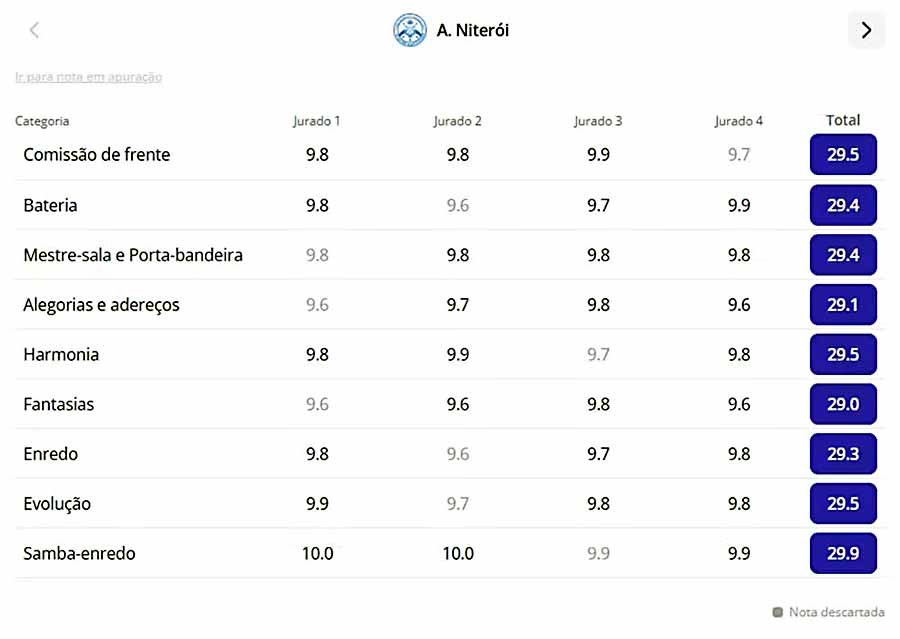Click the Harmonia category label
The width and height of the screenshot is (900, 639).
pos(61,354)
